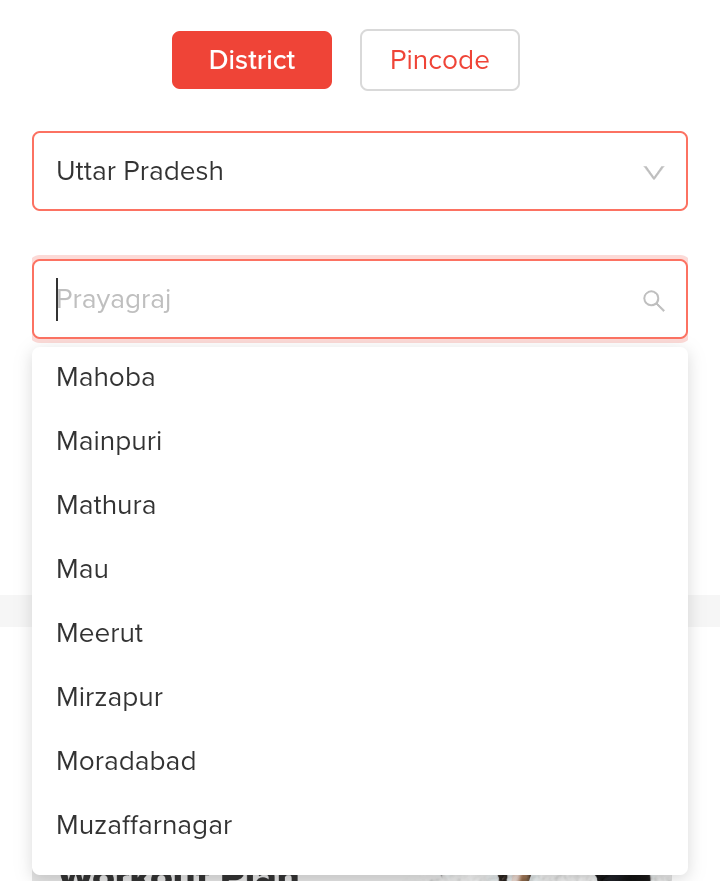Click the selected Uttar Pradesh value text
The width and height of the screenshot is (720, 881).
tap(140, 171)
